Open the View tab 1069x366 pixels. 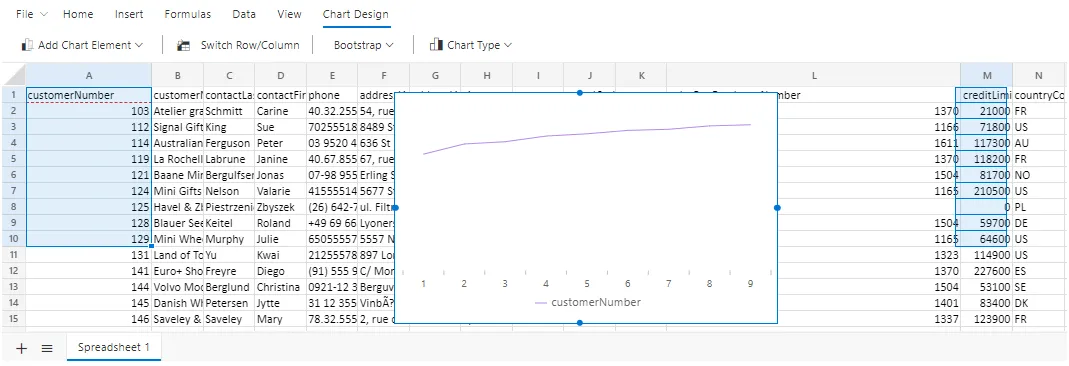pos(290,14)
